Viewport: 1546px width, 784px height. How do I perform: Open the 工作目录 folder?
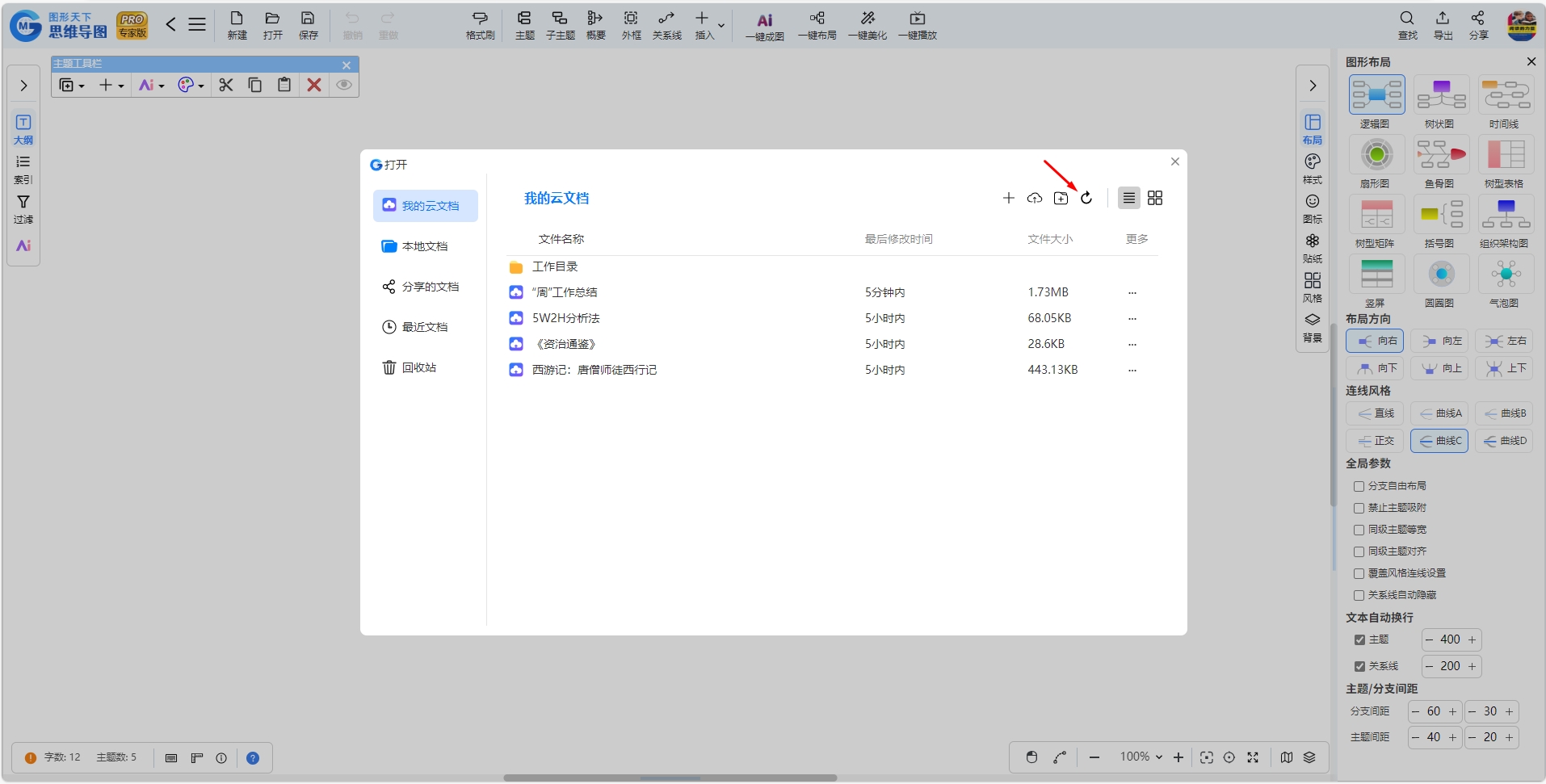click(x=554, y=266)
